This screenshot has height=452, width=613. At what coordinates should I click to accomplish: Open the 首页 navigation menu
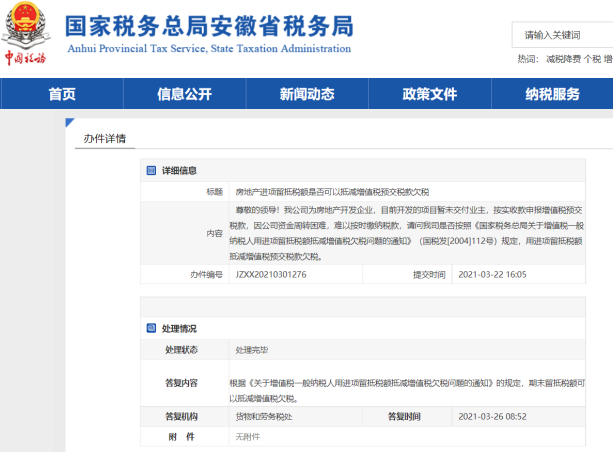(x=62, y=94)
